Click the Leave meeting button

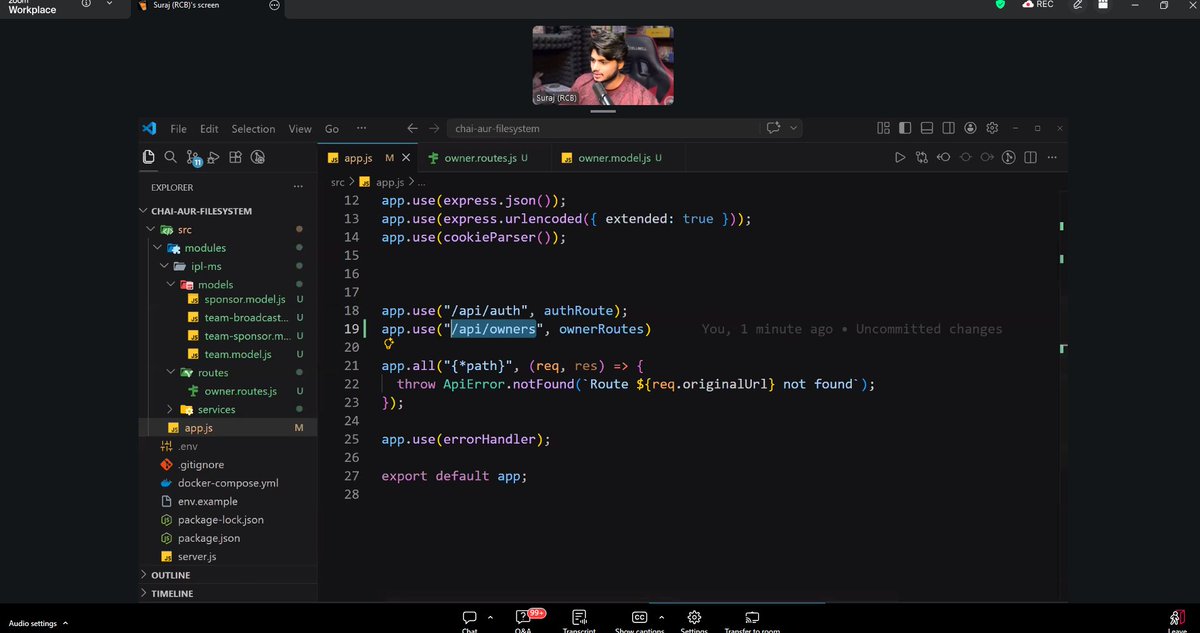click(x=1177, y=620)
